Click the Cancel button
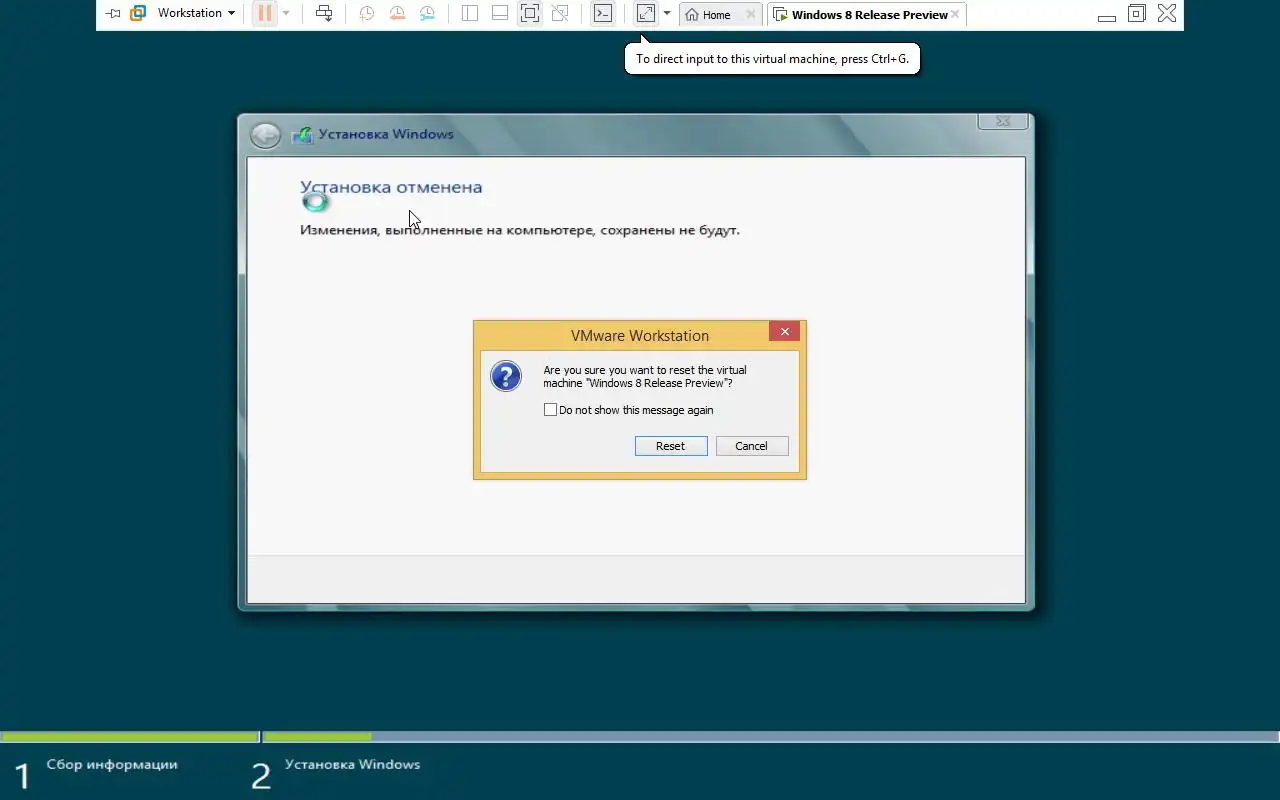Viewport: 1280px width, 800px height. click(752, 446)
